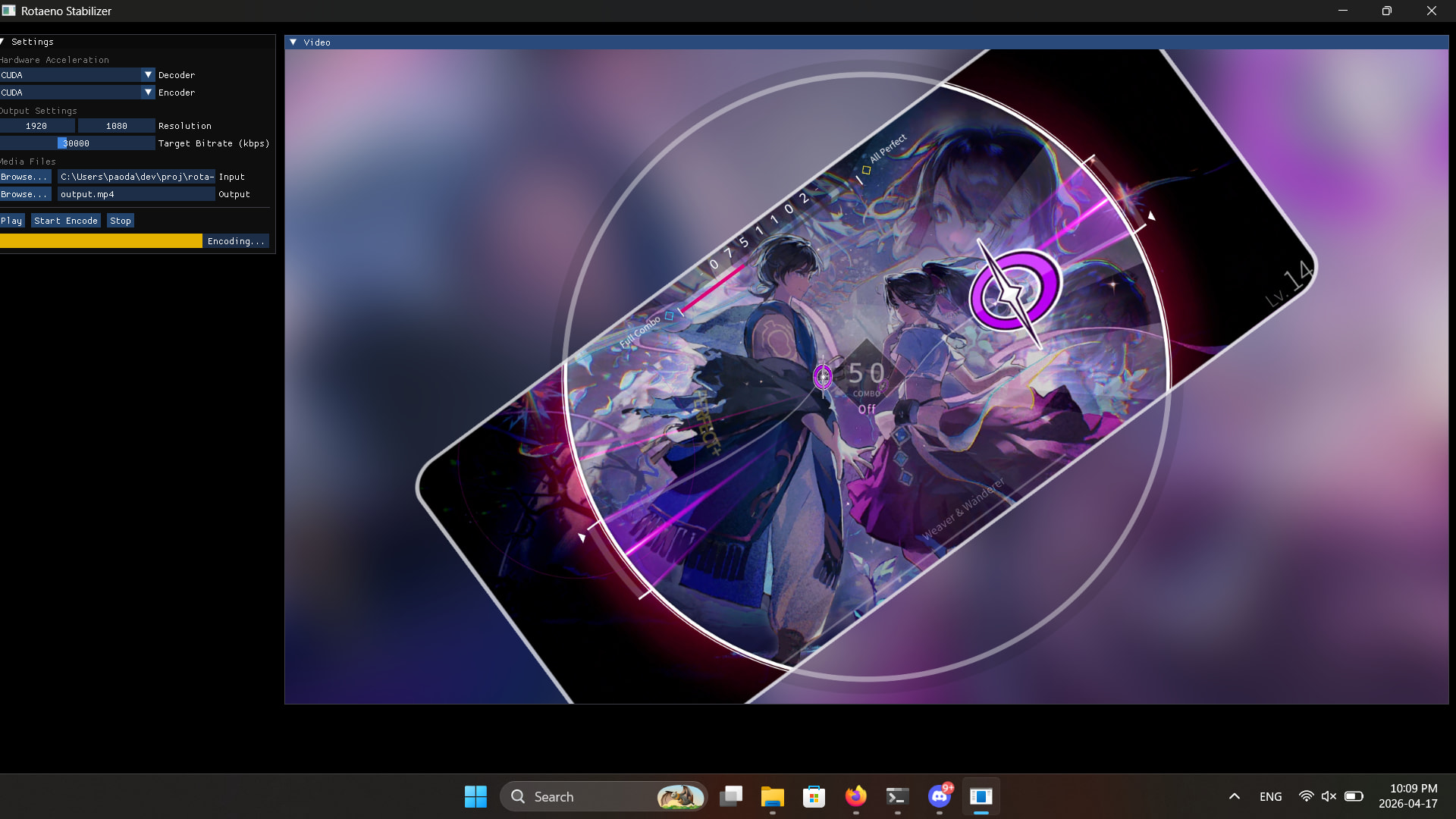The height and width of the screenshot is (819, 1456).
Task: Show hidden system tray icons
Action: tap(1235, 797)
